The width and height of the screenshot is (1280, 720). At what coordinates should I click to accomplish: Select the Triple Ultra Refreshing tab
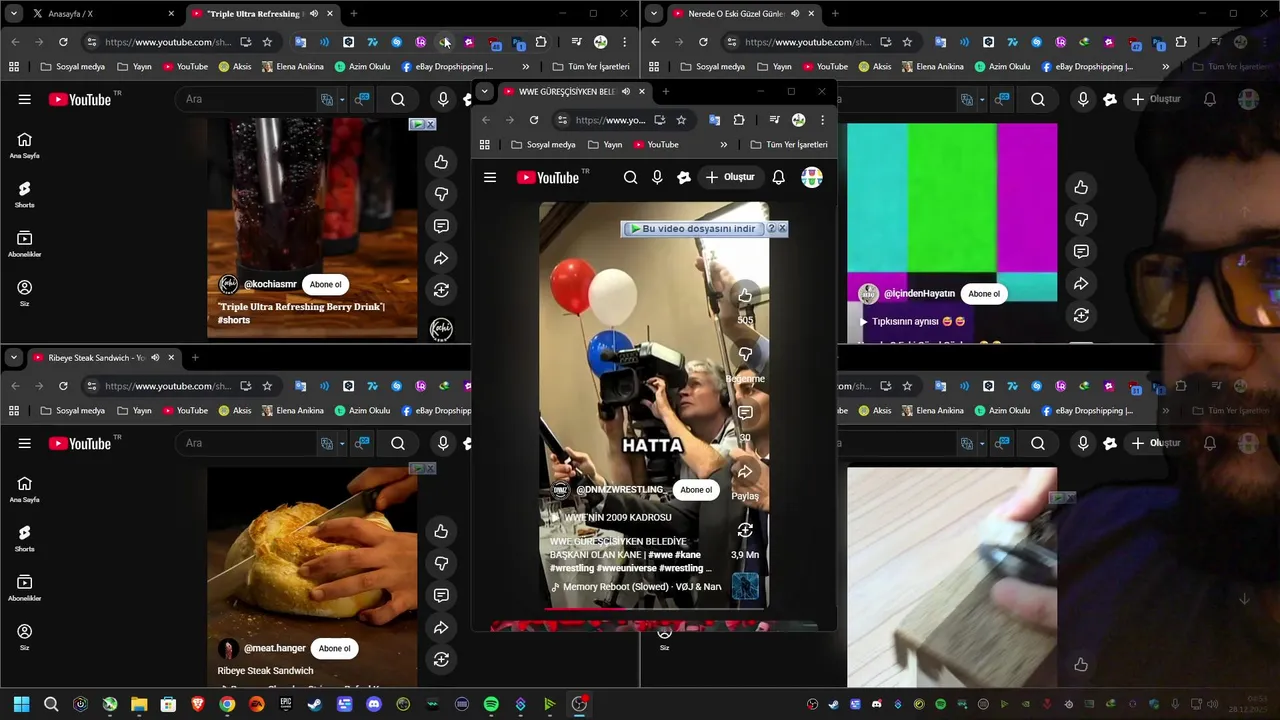click(x=262, y=14)
